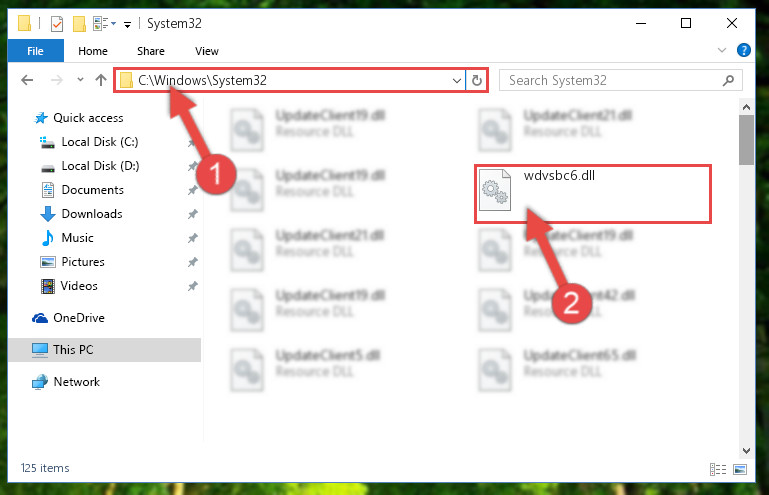Click the Up one level arrow

101,80
